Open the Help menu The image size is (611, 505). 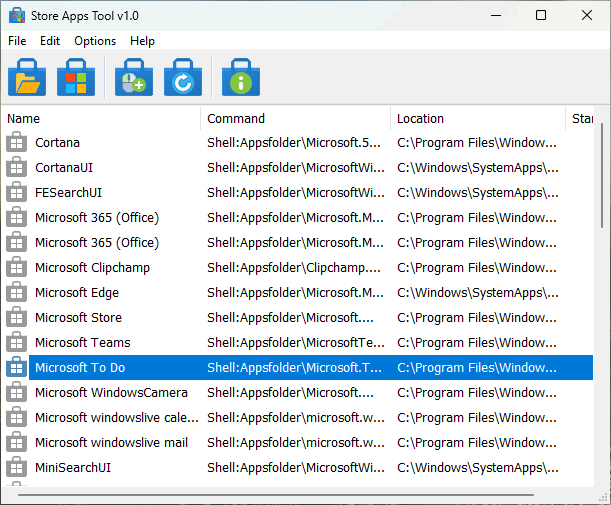point(142,41)
